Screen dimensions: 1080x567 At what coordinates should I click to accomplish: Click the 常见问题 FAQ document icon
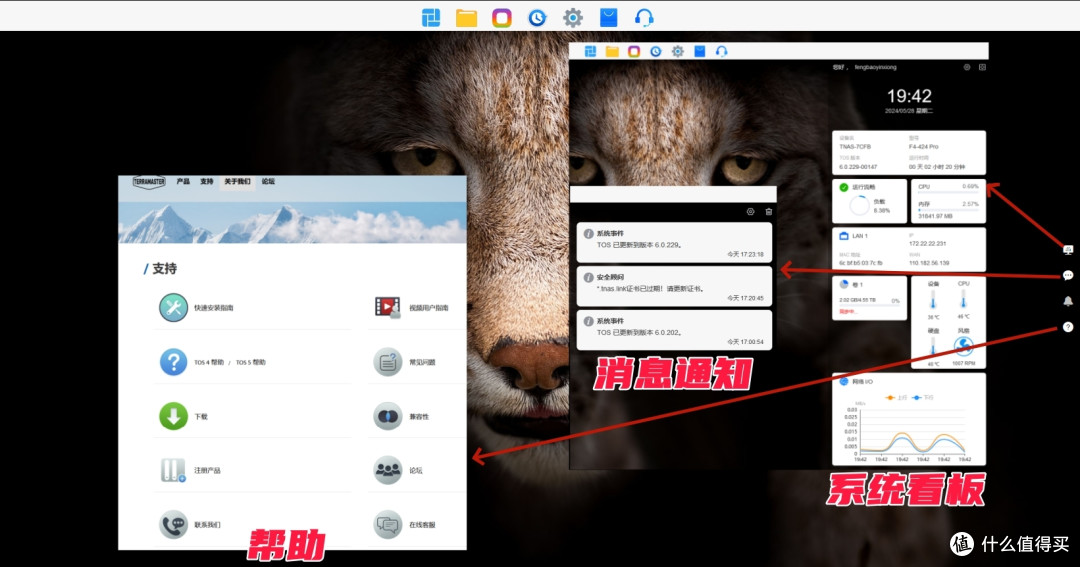click(388, 362)
